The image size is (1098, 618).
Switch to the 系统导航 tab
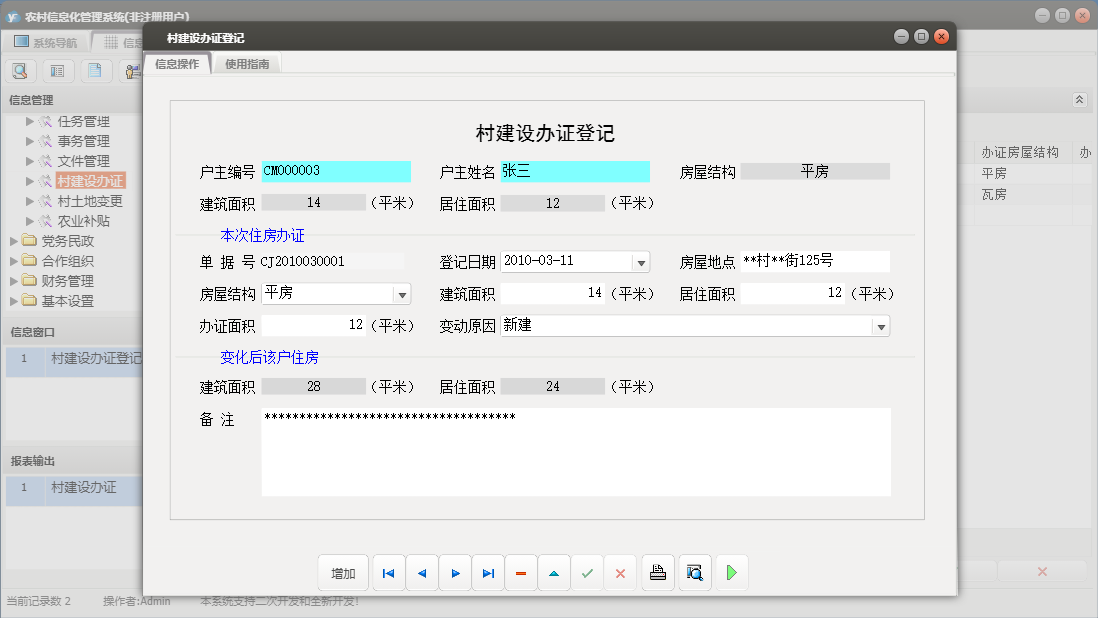[56, 40]
